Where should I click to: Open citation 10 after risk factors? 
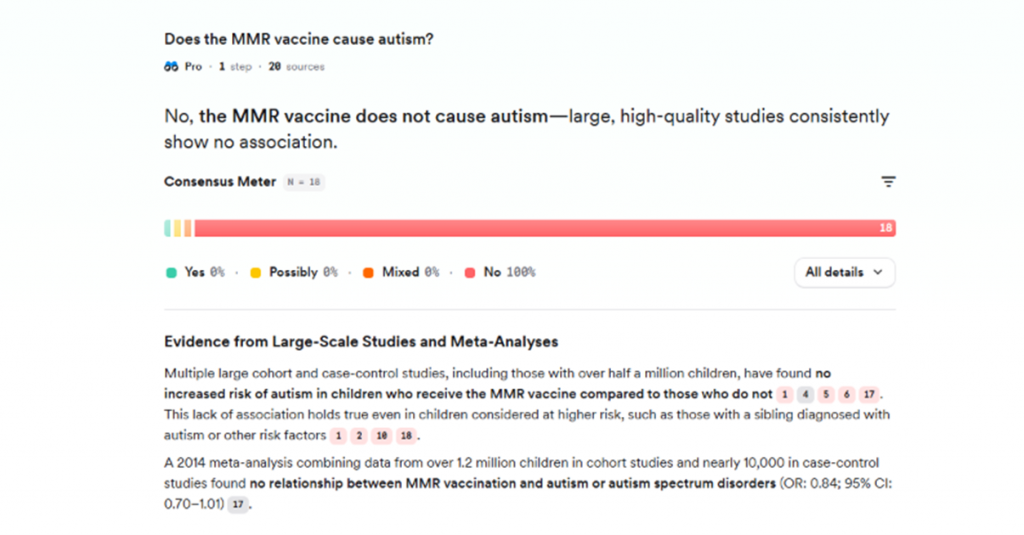coord(382,436)
